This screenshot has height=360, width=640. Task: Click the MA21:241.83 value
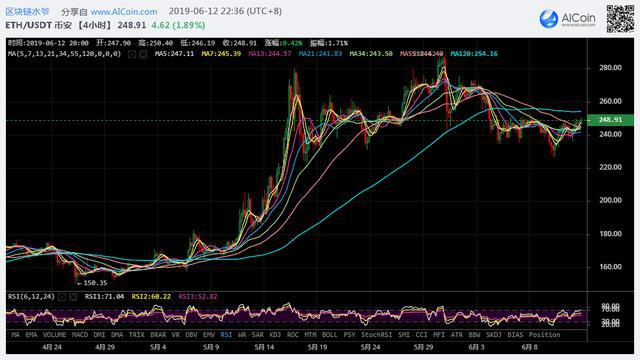click(320, 54)
